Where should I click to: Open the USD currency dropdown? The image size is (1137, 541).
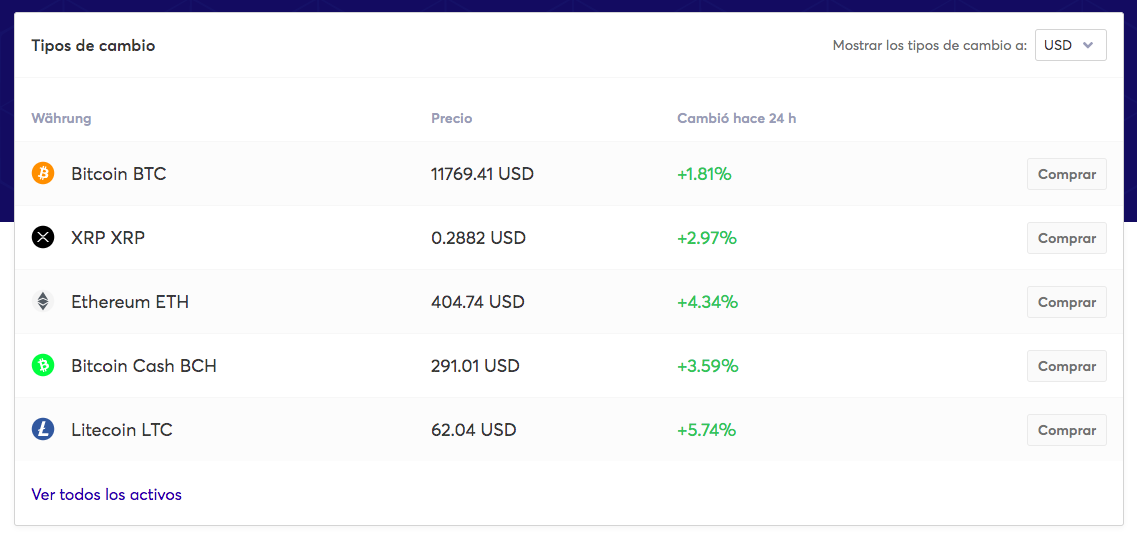[1070, 45]
